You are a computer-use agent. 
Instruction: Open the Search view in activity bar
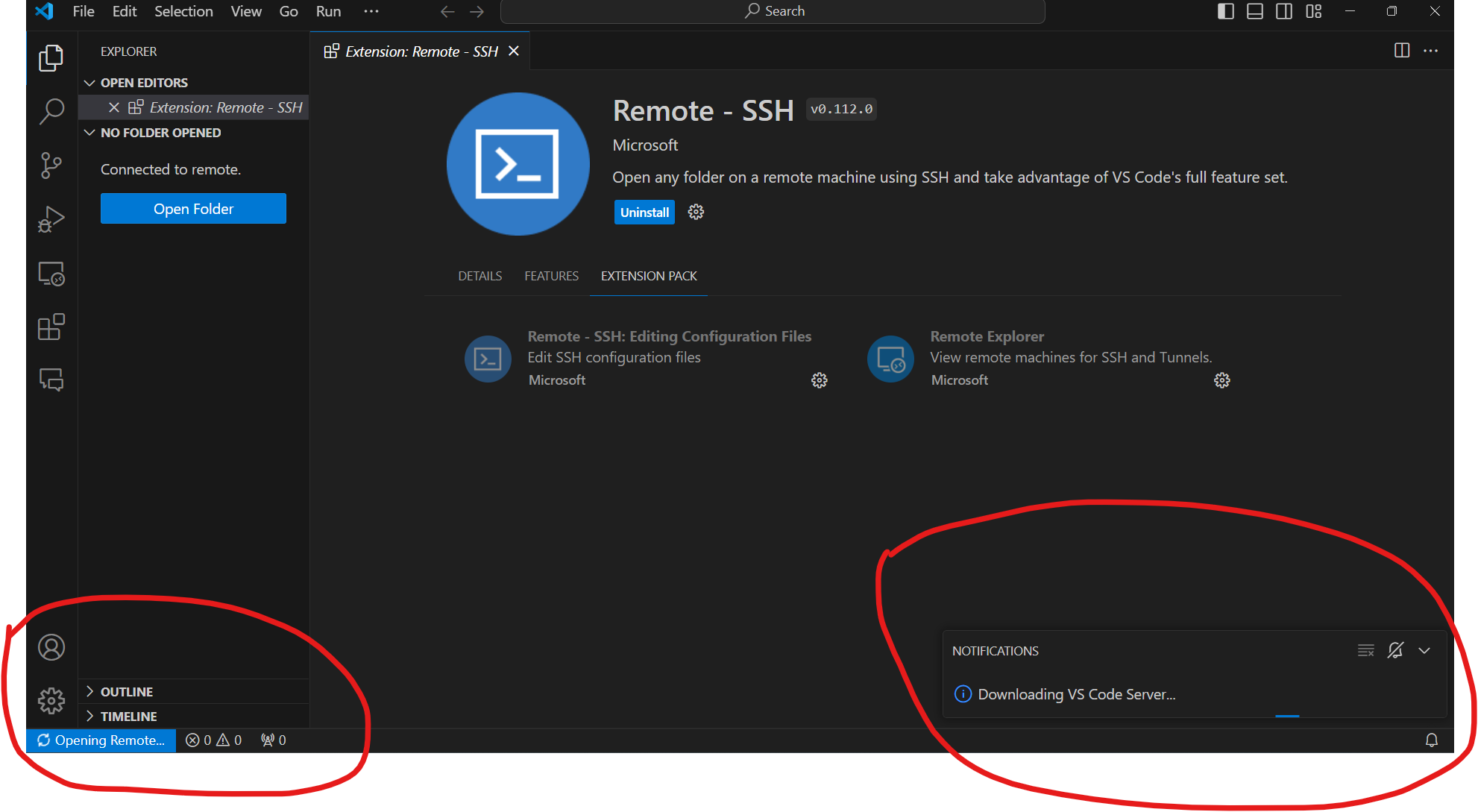(51, 112)
